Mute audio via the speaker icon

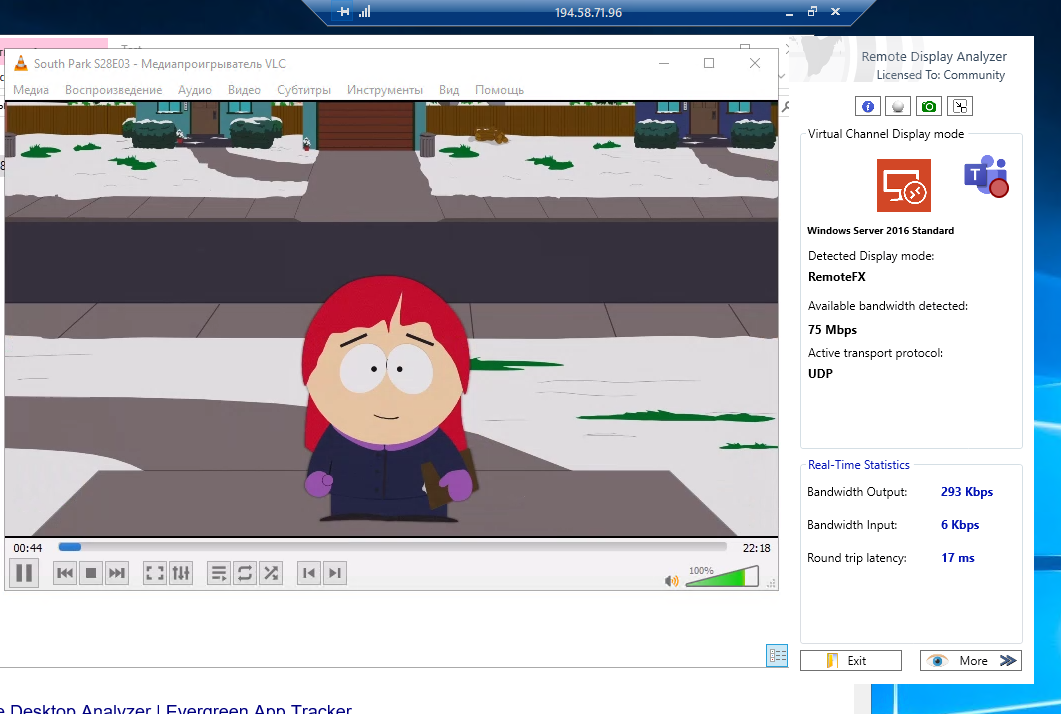point(672,580)
